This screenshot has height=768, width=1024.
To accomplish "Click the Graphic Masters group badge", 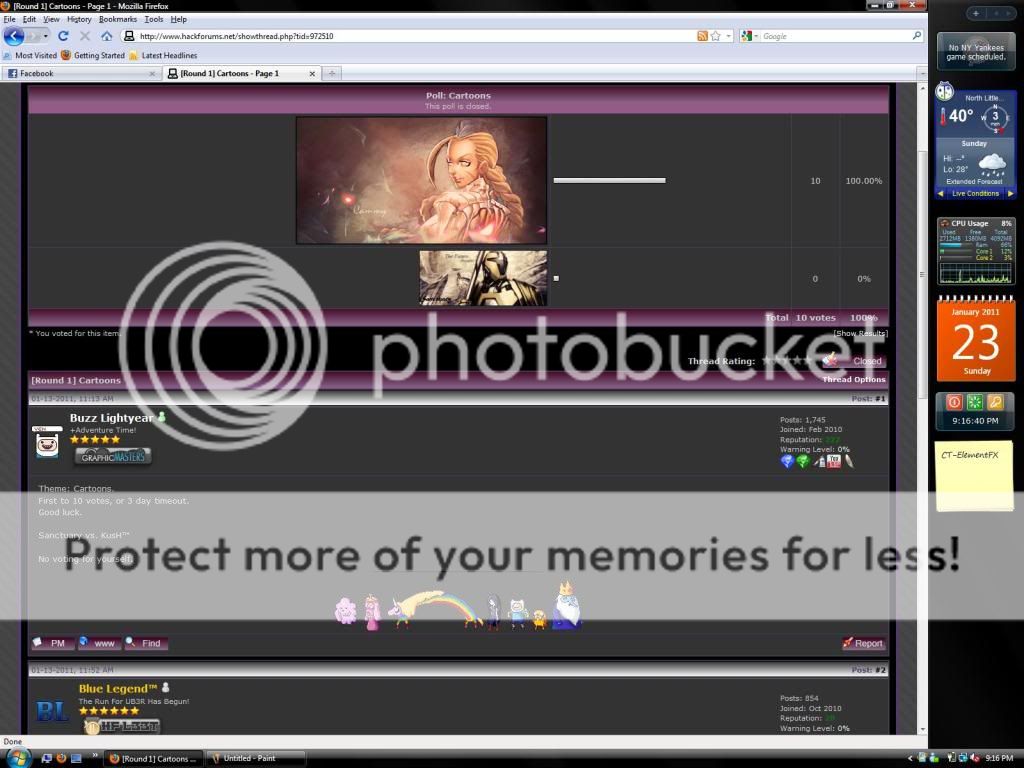I will coord(113,456).
